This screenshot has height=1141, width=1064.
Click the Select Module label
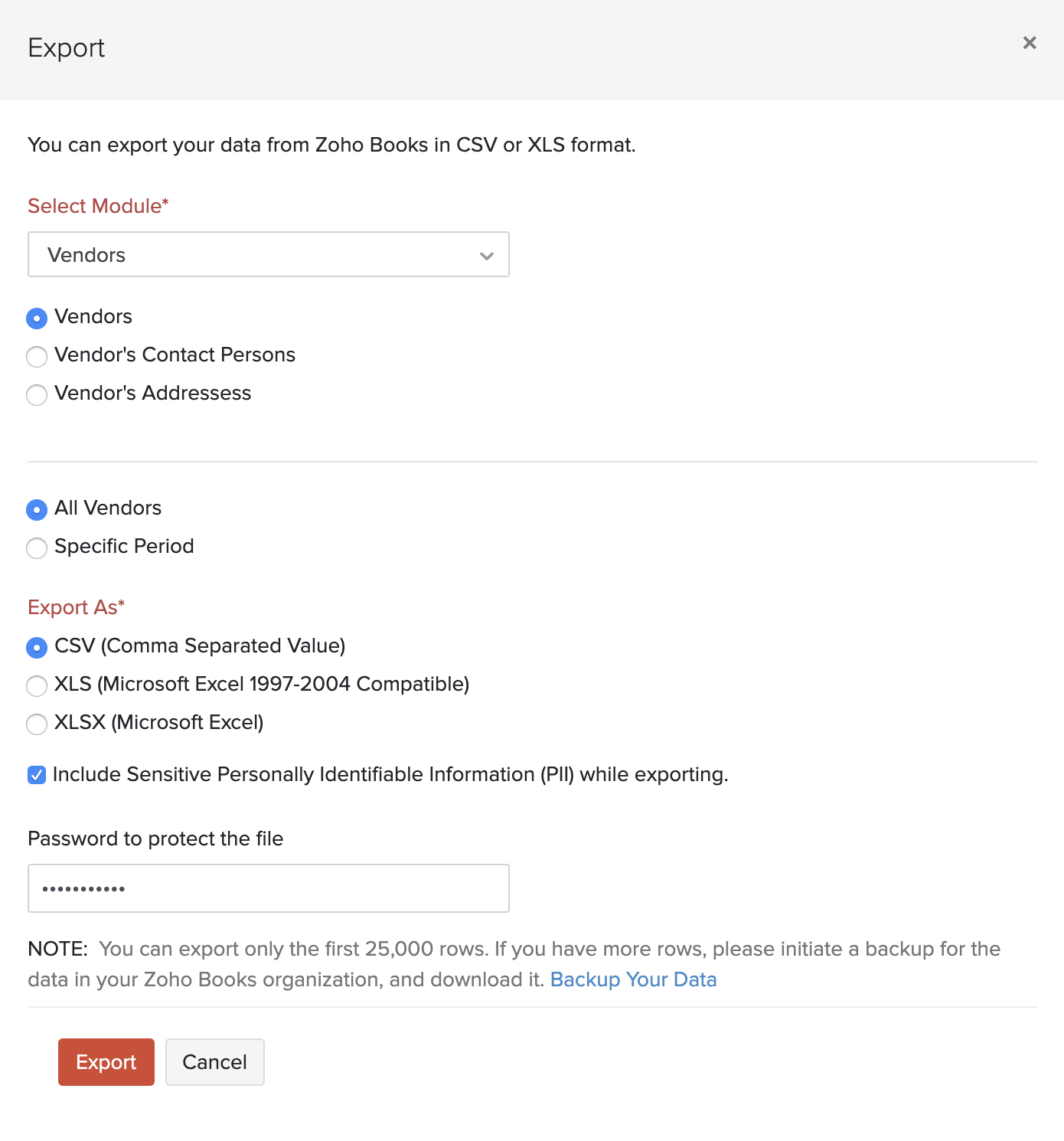(x=97, y=205)
